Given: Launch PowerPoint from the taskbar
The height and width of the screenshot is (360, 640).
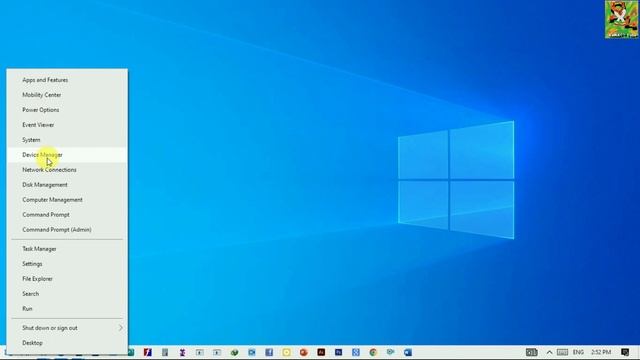Looking at the screenshot, I should point(304,352).
